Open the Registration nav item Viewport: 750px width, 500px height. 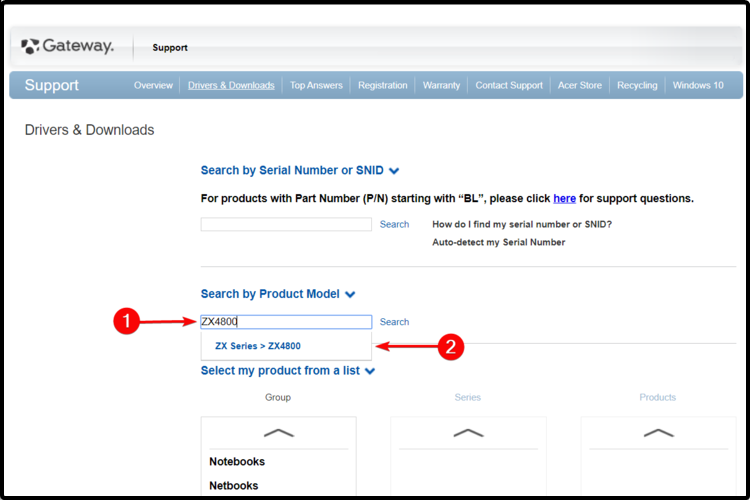pyautogui.click(x=383, y=85)
